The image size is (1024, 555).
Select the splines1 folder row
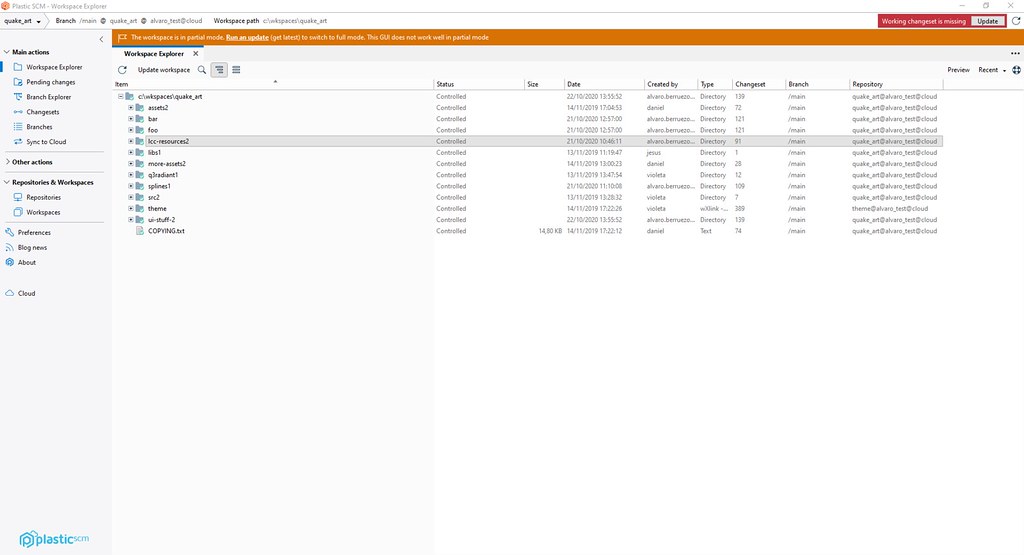[x=528, y=186]
